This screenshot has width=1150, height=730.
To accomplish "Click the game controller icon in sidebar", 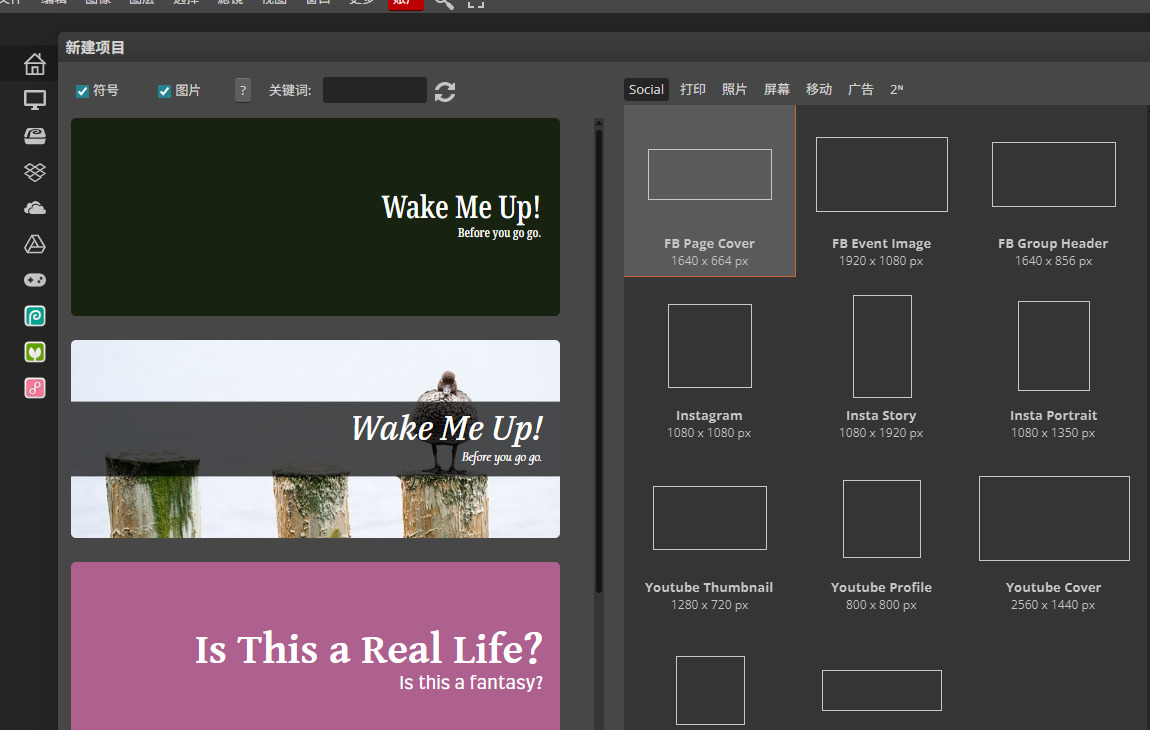I will click(35, 280).
